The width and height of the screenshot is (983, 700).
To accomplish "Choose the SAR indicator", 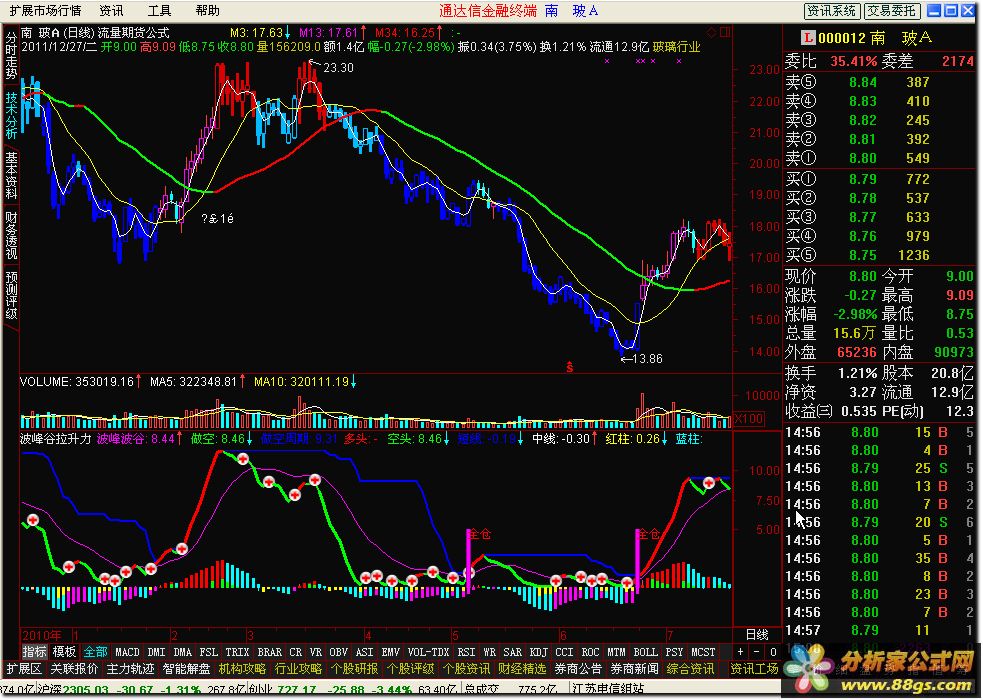I will point(513,652).
